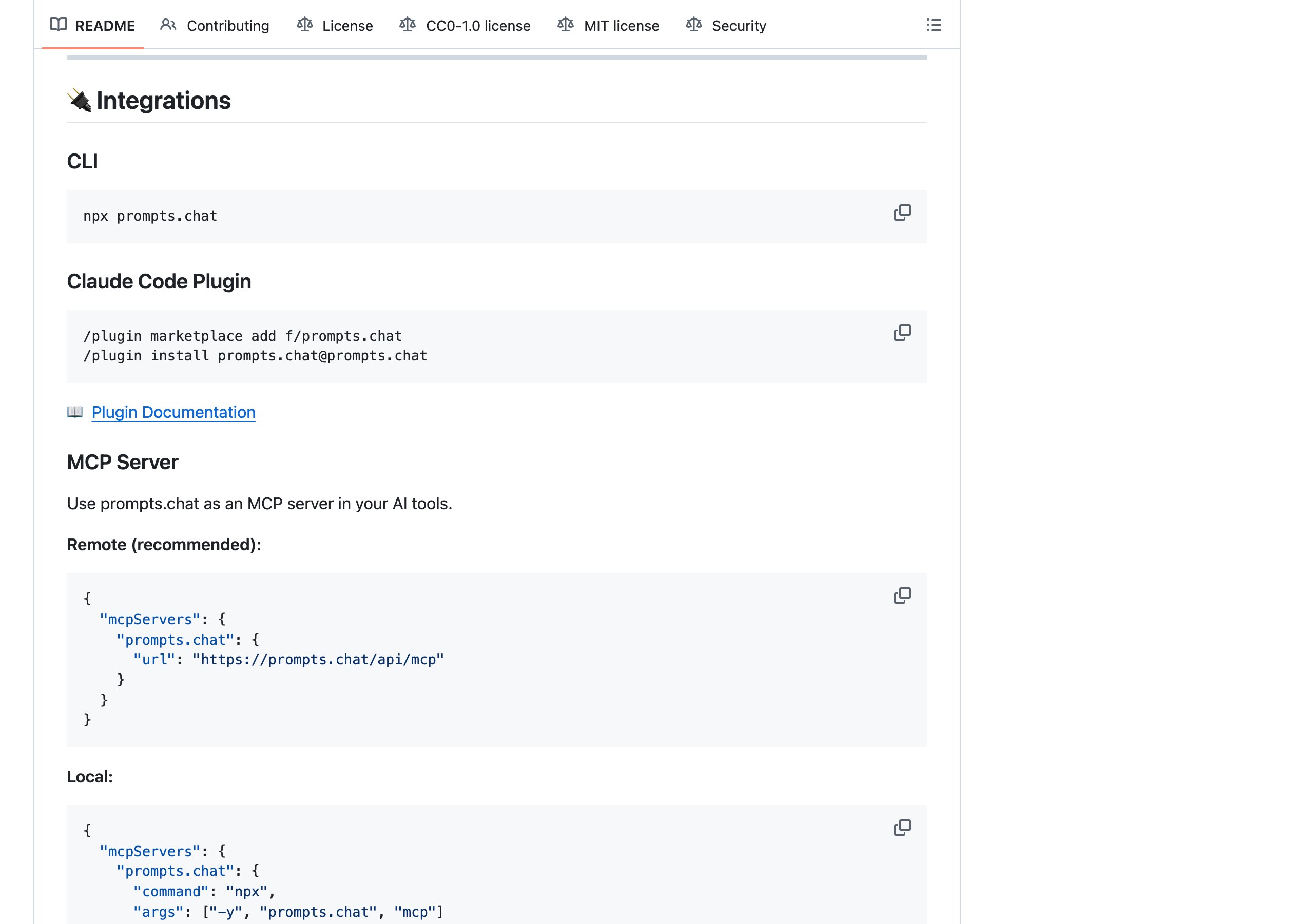1314x924 pixels.
Task: Copy the Remote MCP server JSON
Action: (x=902, y=596)
